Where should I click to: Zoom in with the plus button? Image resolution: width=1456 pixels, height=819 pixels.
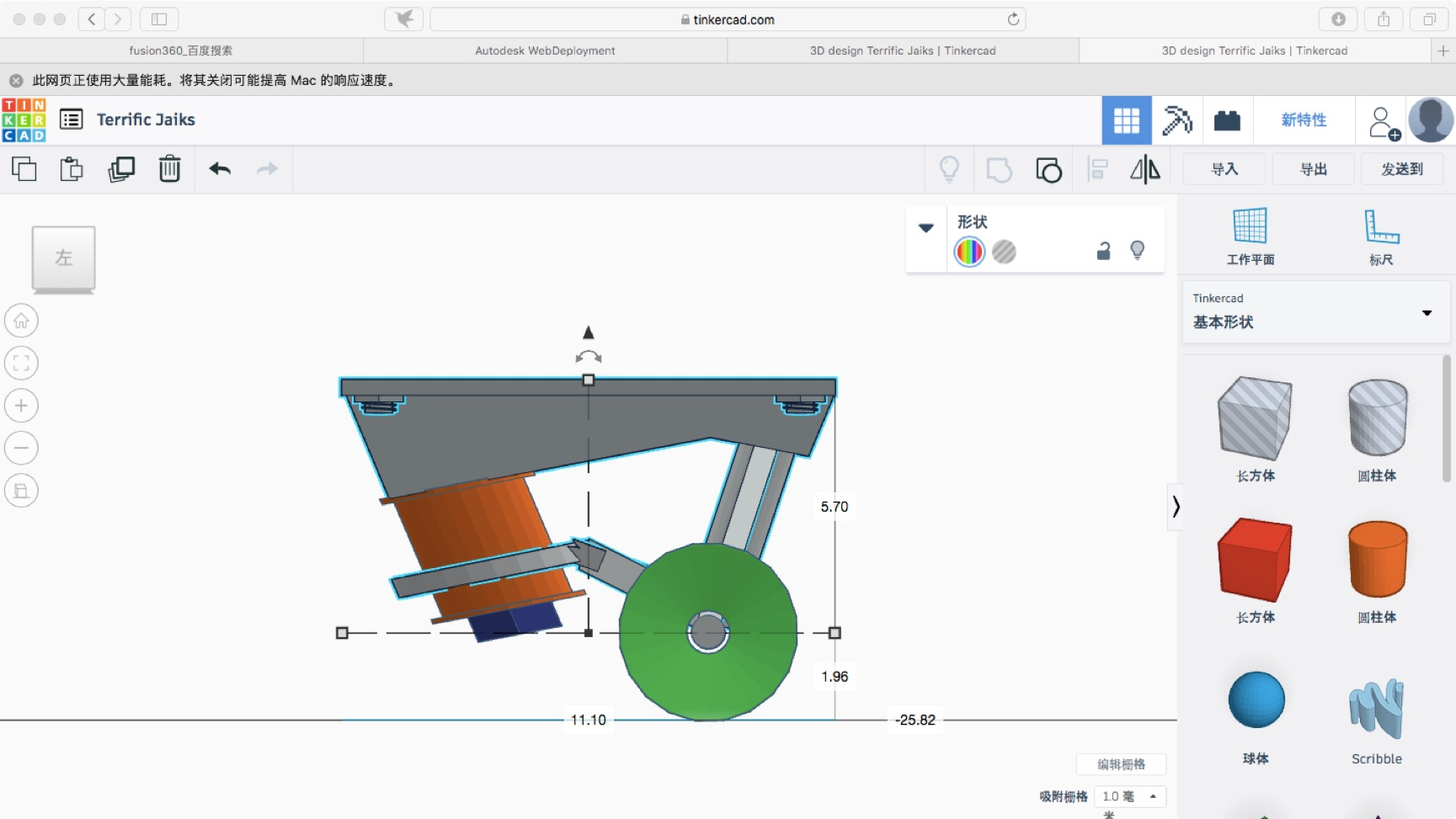tap(21, 406)
